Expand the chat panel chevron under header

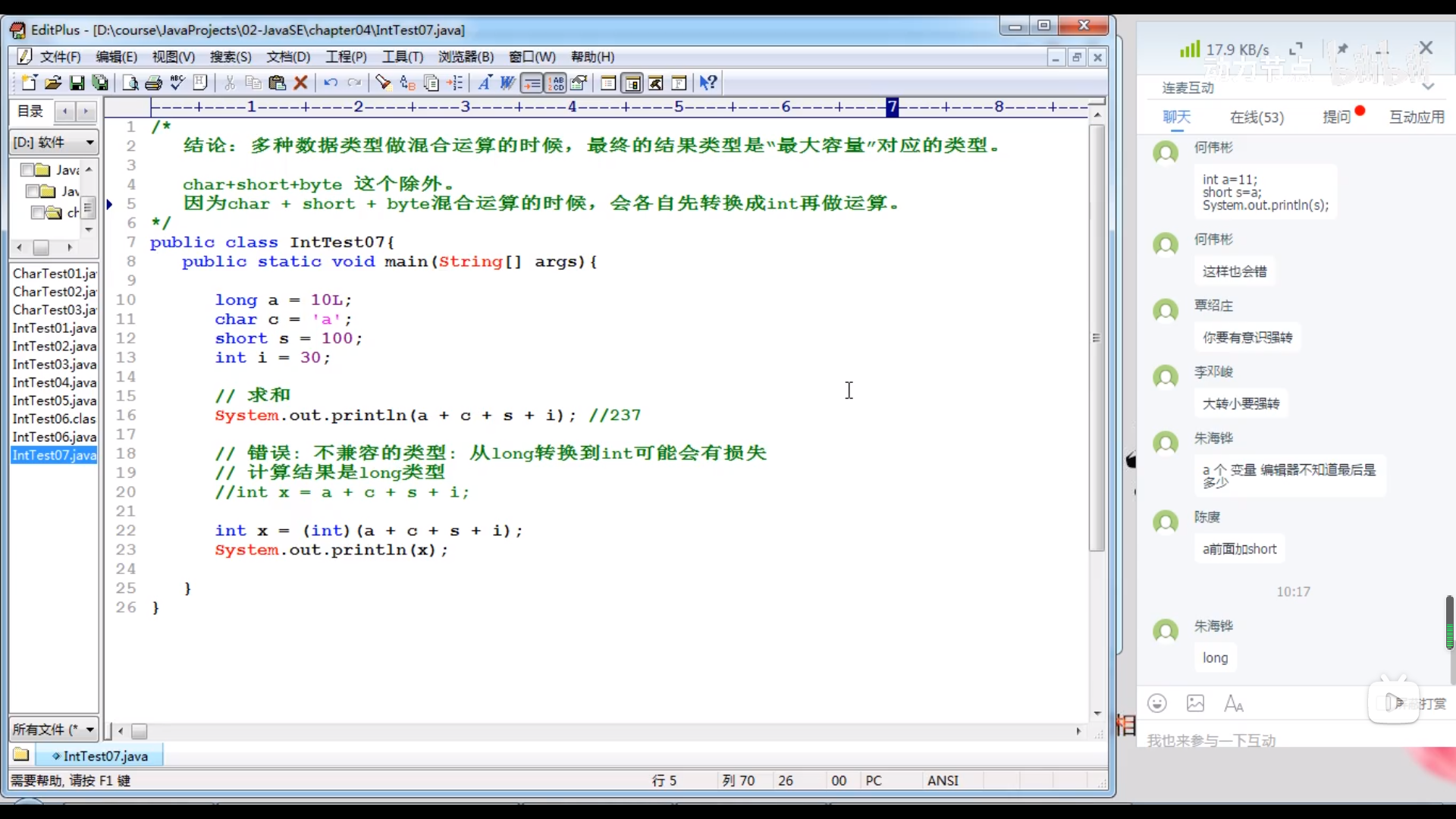pyautogui.click(x=1428, y=87)
